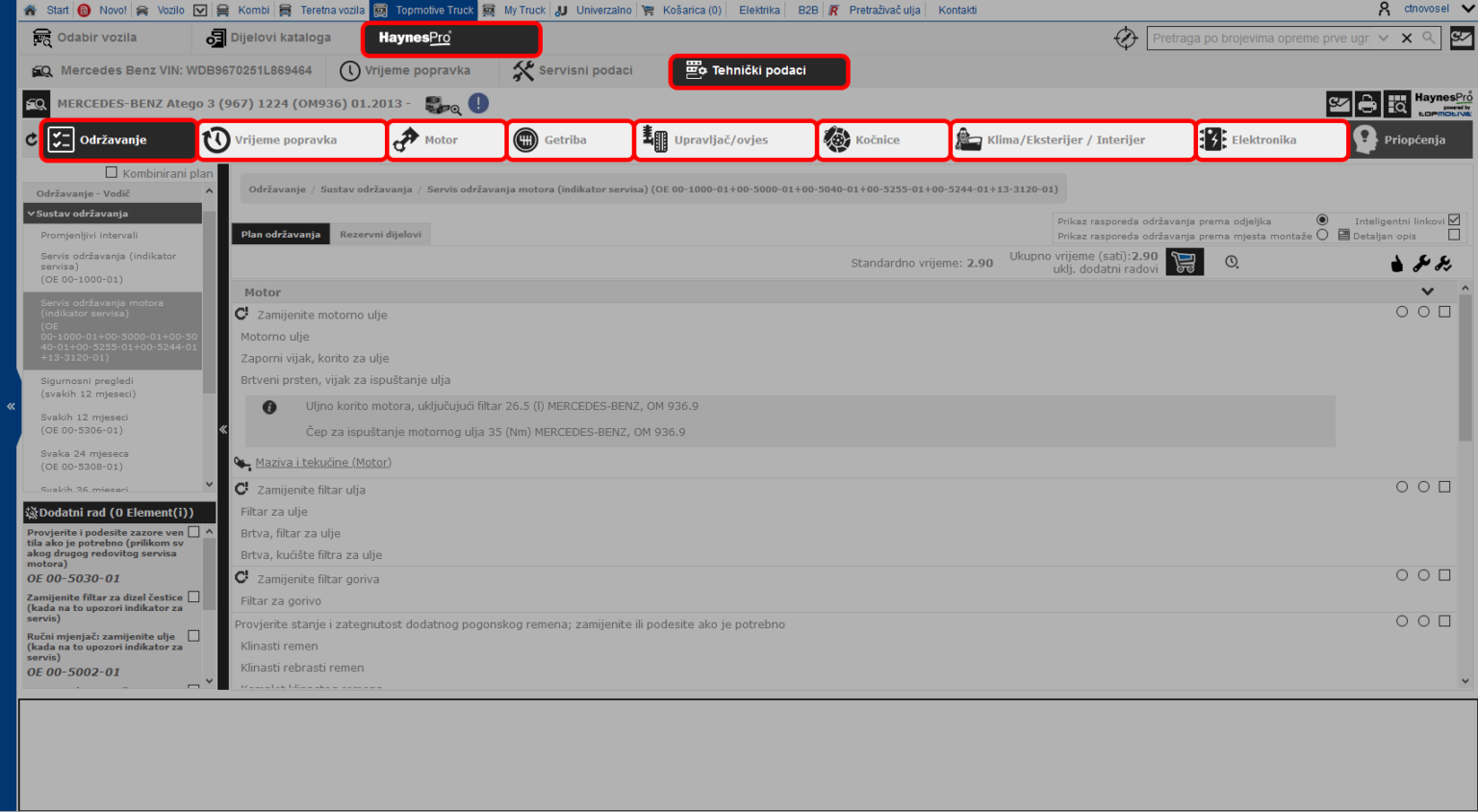Screen dimensions: 1478x812
Task: Open the Tehnički podaci tab
Action: click(758, 71)
